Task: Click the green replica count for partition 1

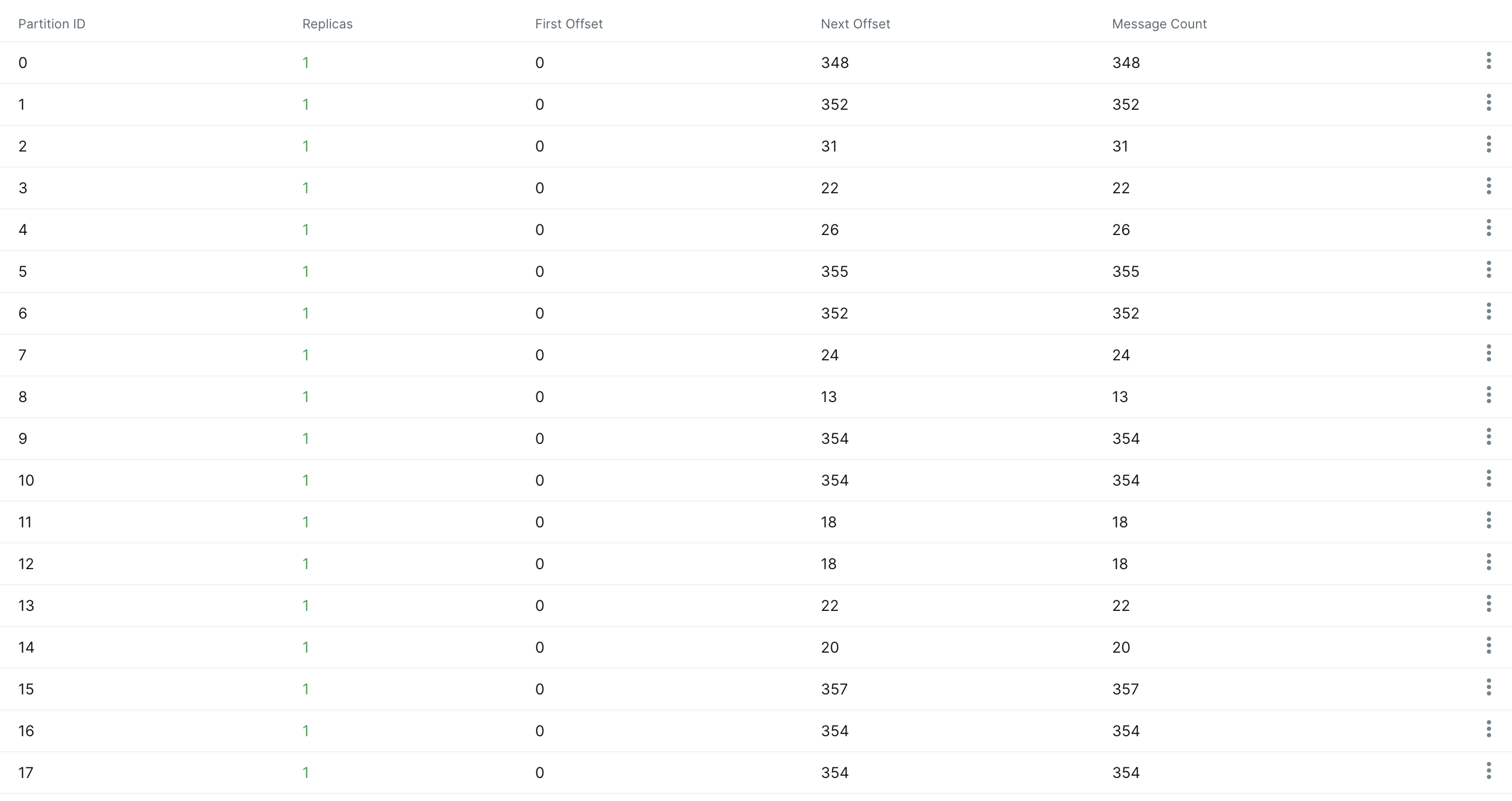Action: pos(305,104)
